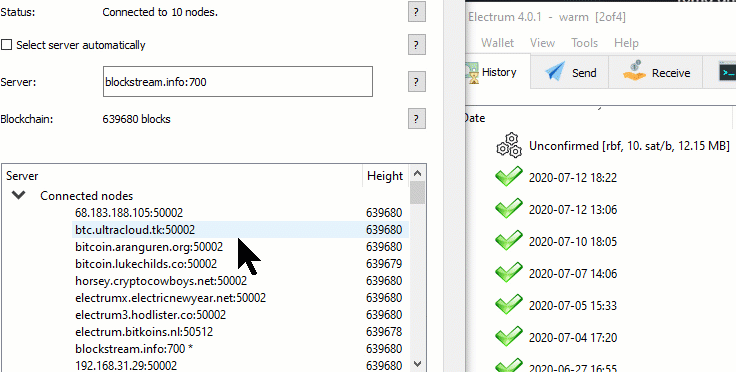This screenshot has width=736, height=372.
Task: Enable Select server automatically checkbox
Action: tap(7, 45)
